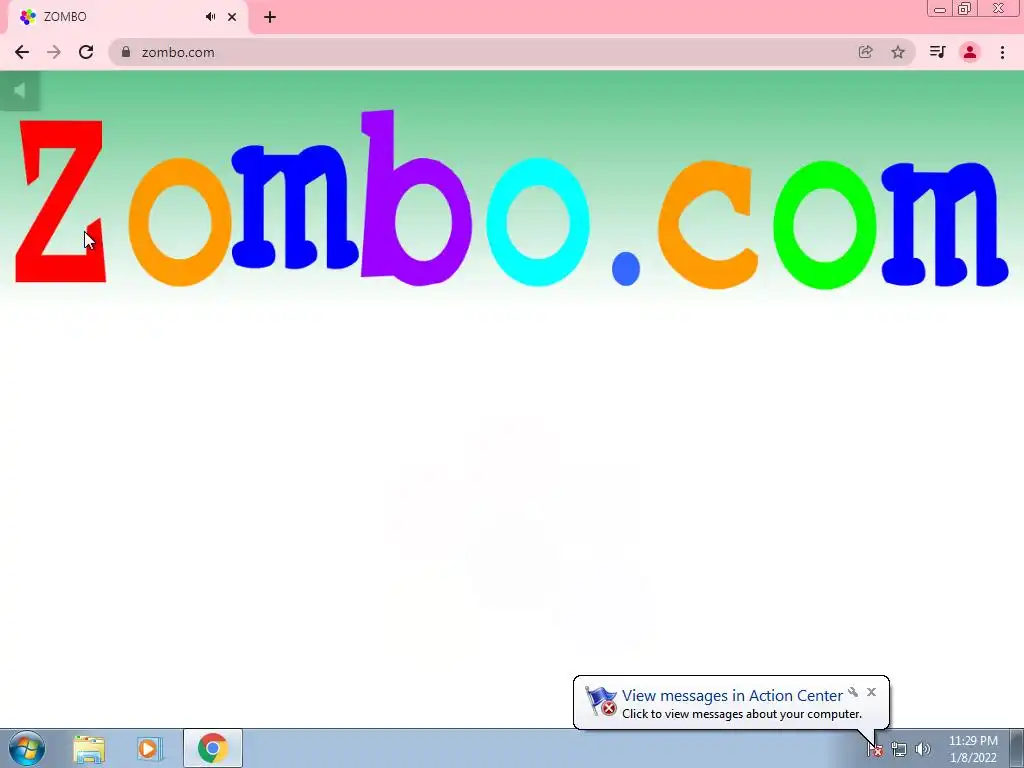Viewport: 1024px width, 768px height.
Task: Select the ZOMBO browser tab
Action: pos(128,17)
